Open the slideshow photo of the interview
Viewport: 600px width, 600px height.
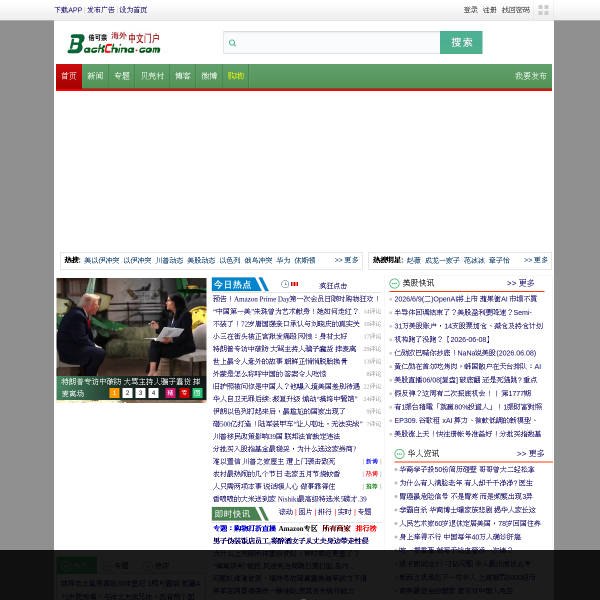coord(131,327)
